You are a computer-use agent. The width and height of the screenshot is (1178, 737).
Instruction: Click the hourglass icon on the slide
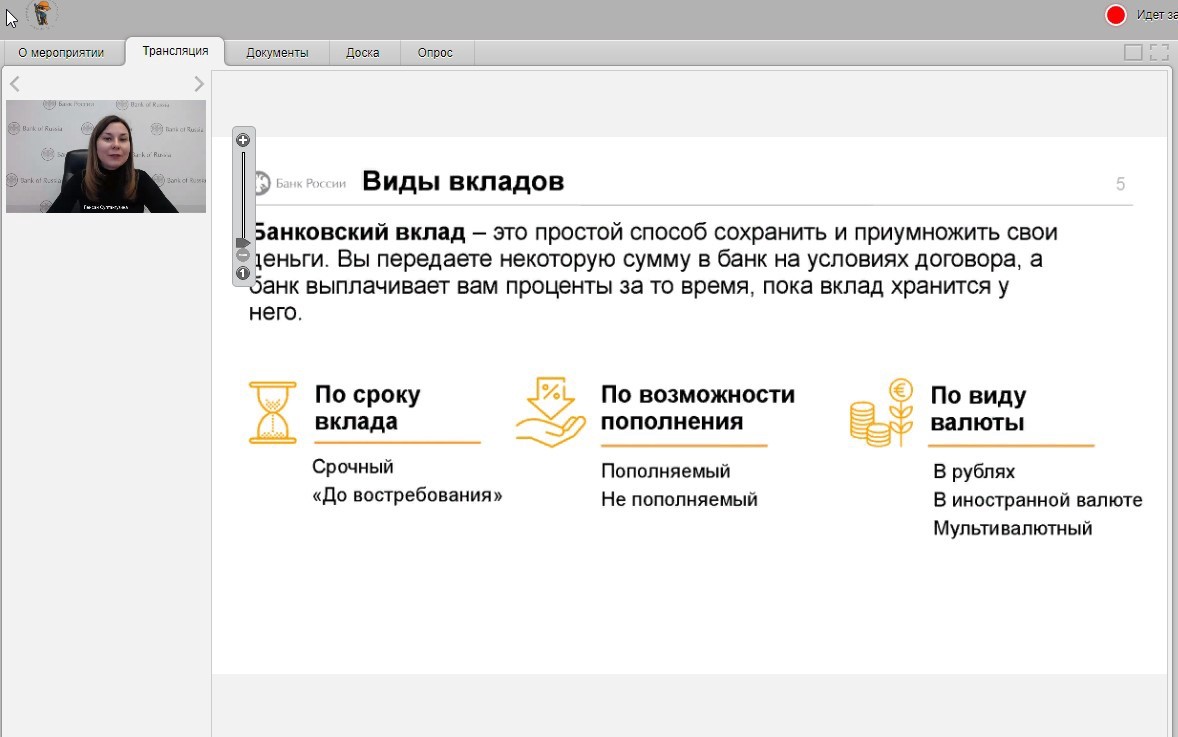[273, 412]
